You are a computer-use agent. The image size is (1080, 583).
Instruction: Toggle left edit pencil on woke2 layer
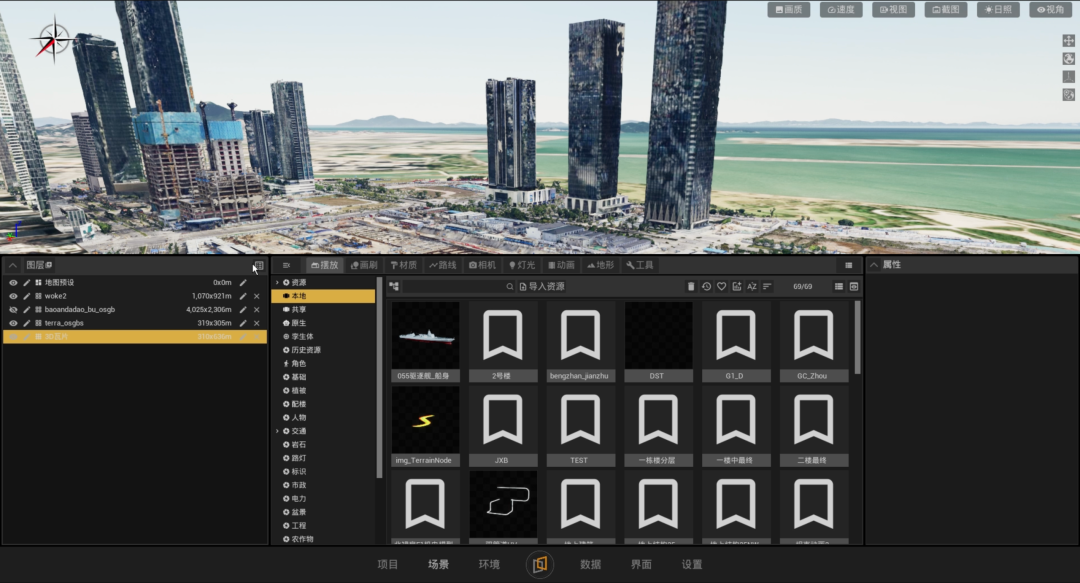click(x=27, y=296)
